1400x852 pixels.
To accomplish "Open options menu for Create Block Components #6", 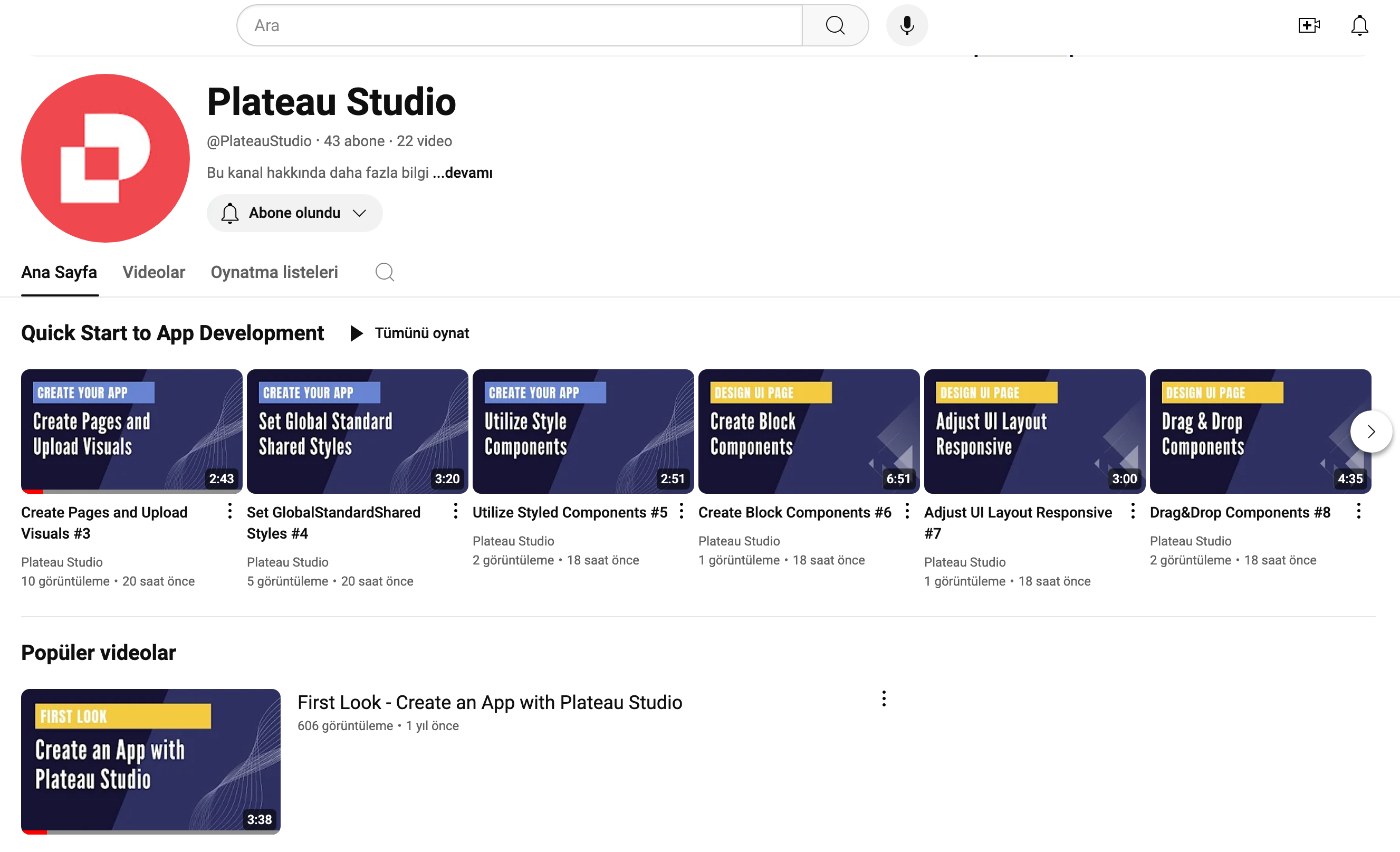I will pyautogui.click(x=907, y=511).
